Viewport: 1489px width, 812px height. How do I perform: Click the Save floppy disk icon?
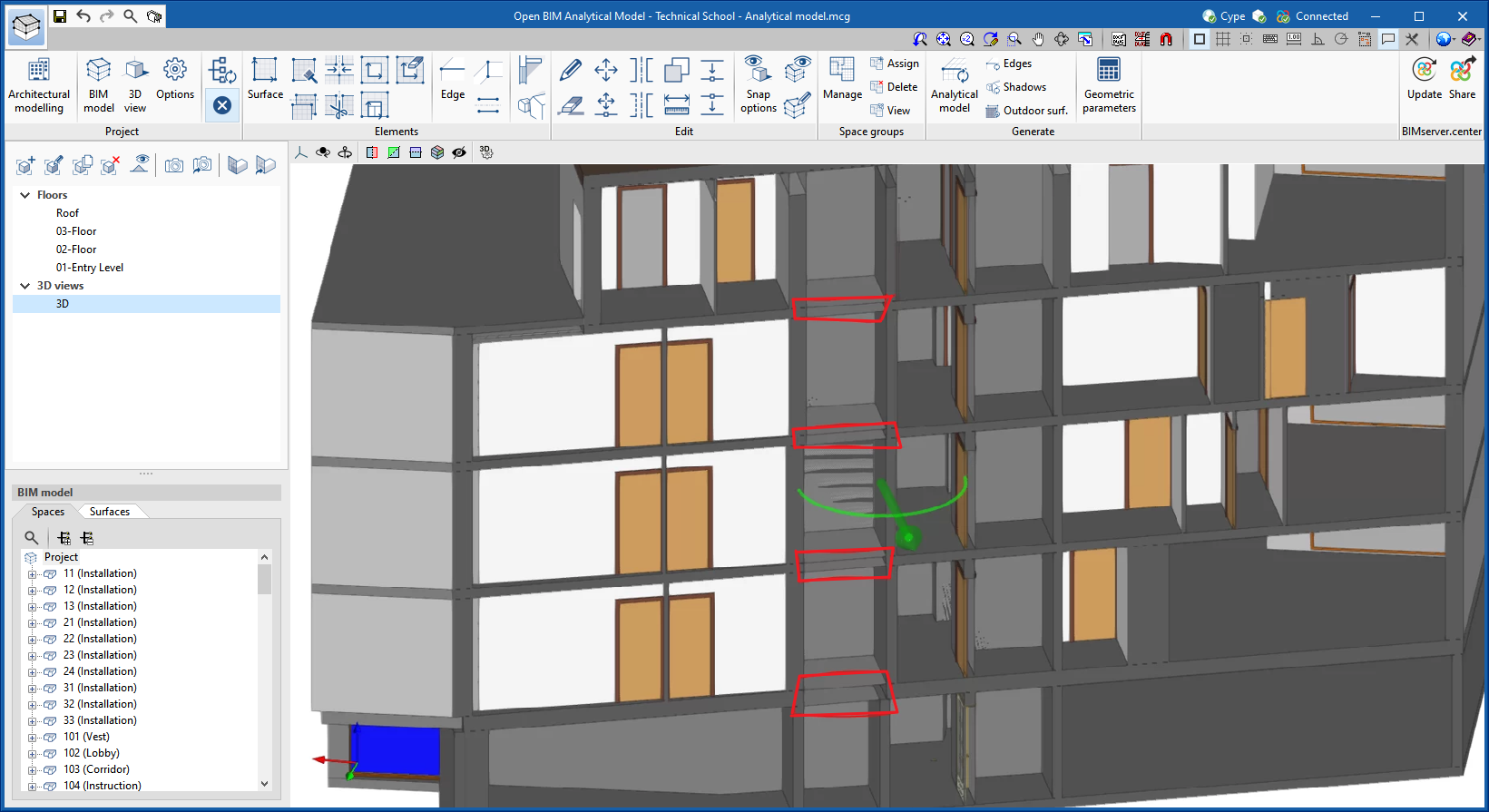(60, 16)
